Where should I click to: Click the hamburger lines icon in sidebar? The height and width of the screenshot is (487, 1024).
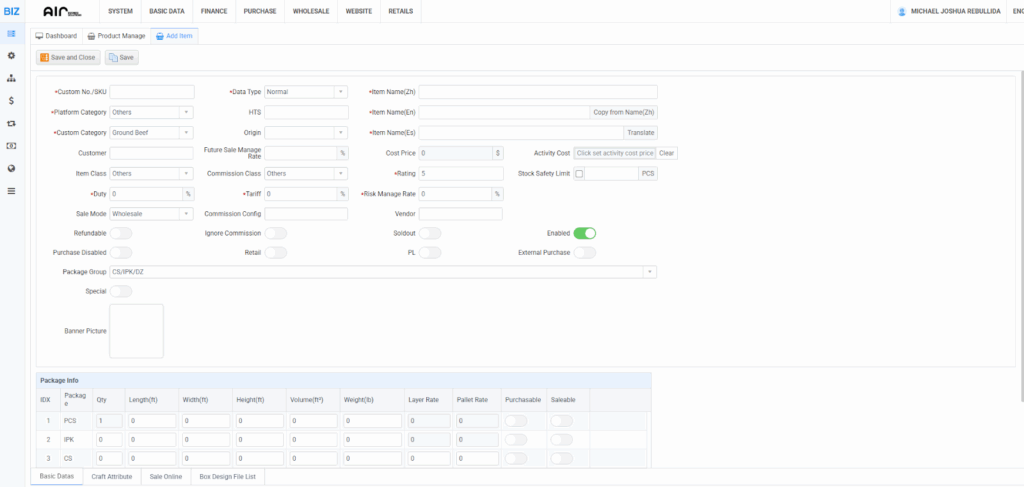(x=11, y=190)
